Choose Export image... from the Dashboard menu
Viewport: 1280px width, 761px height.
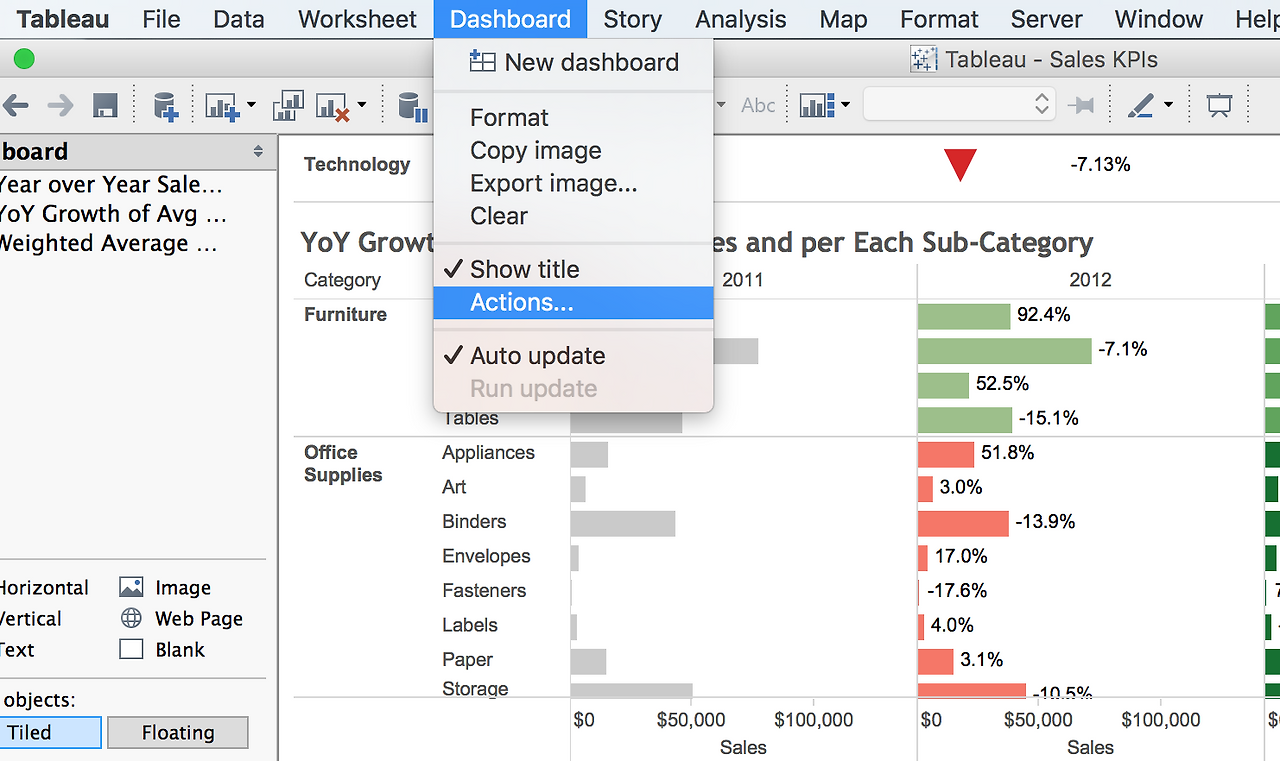(574, 183)
